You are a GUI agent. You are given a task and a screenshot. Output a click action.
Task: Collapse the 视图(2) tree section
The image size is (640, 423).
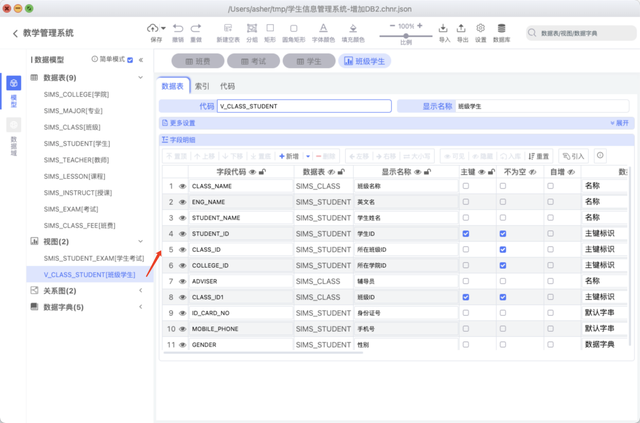(140, 242)
